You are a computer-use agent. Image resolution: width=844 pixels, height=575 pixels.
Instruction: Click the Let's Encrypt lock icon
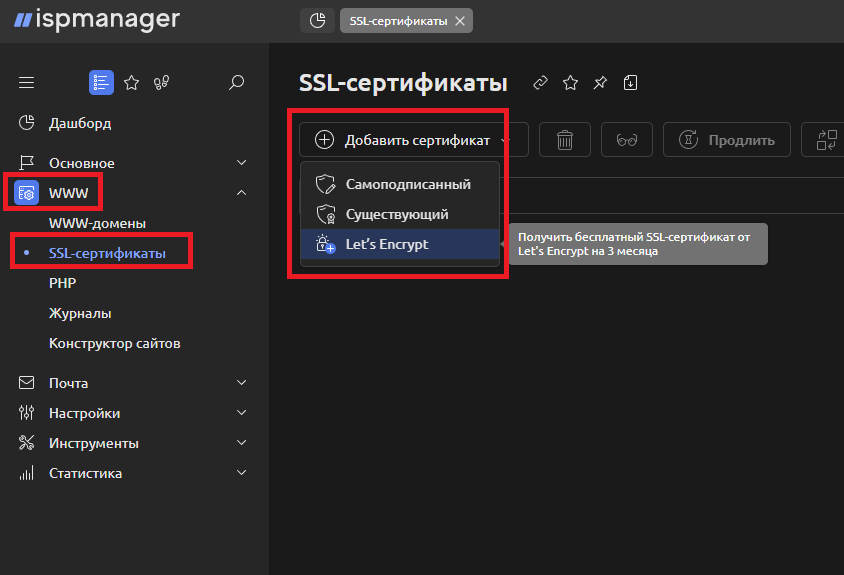(325, 244)
